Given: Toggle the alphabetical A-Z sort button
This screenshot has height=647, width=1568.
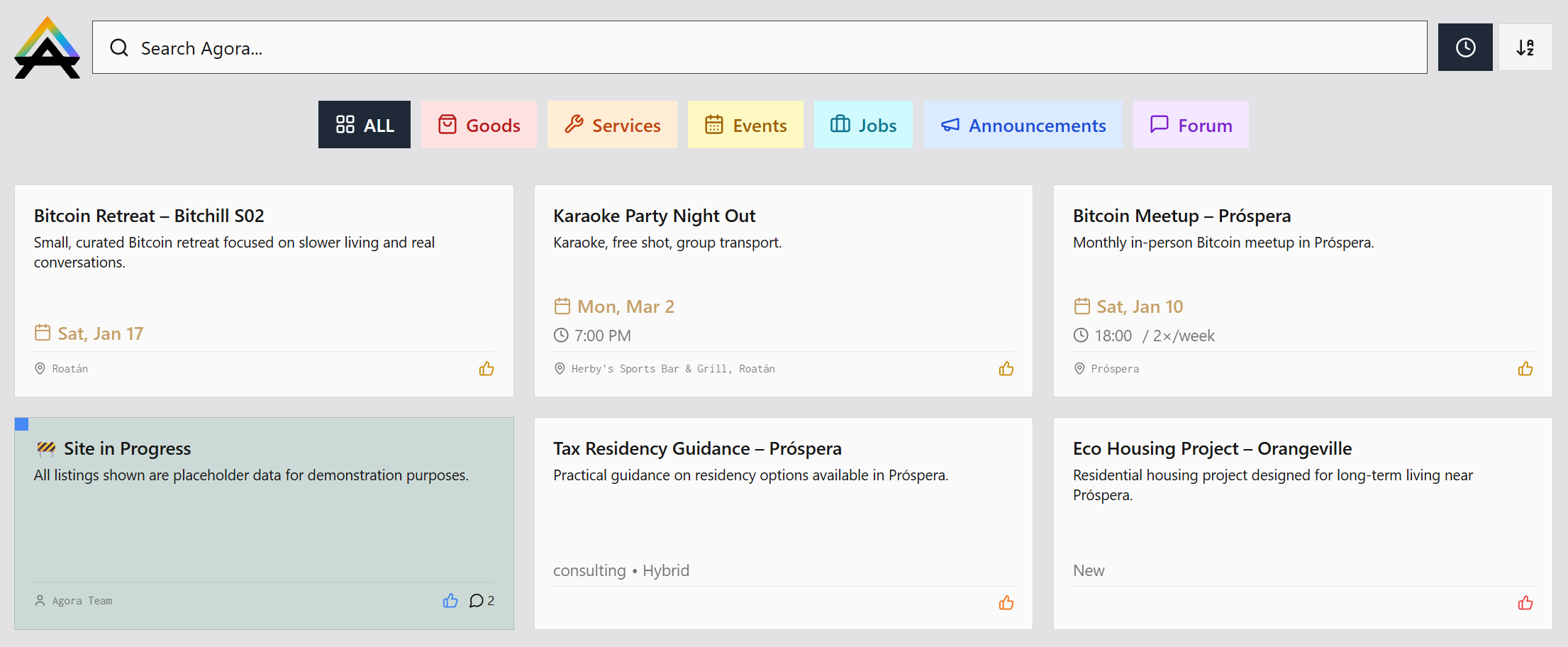Looking at the screenshot, I should point(1525,48).
